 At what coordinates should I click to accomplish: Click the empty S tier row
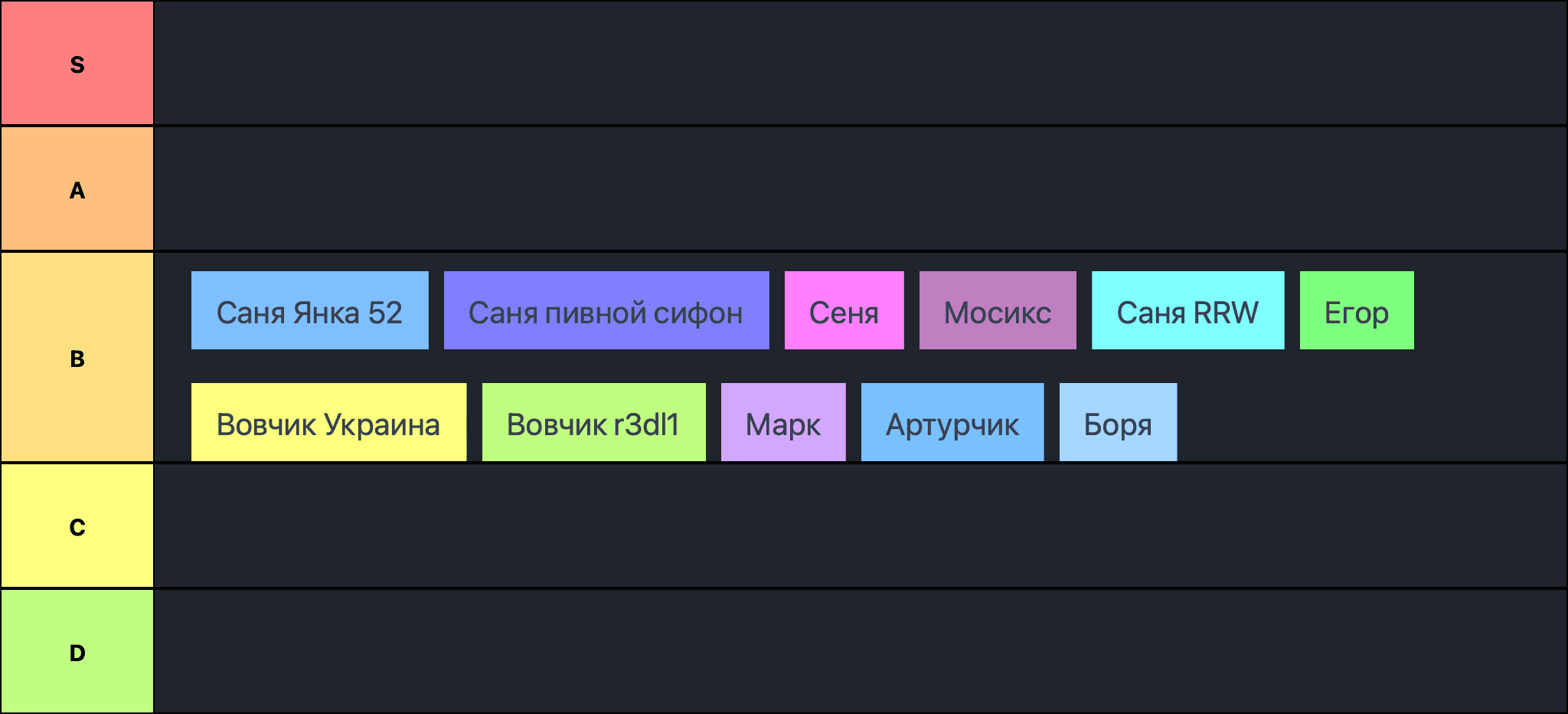pos(859,64)
